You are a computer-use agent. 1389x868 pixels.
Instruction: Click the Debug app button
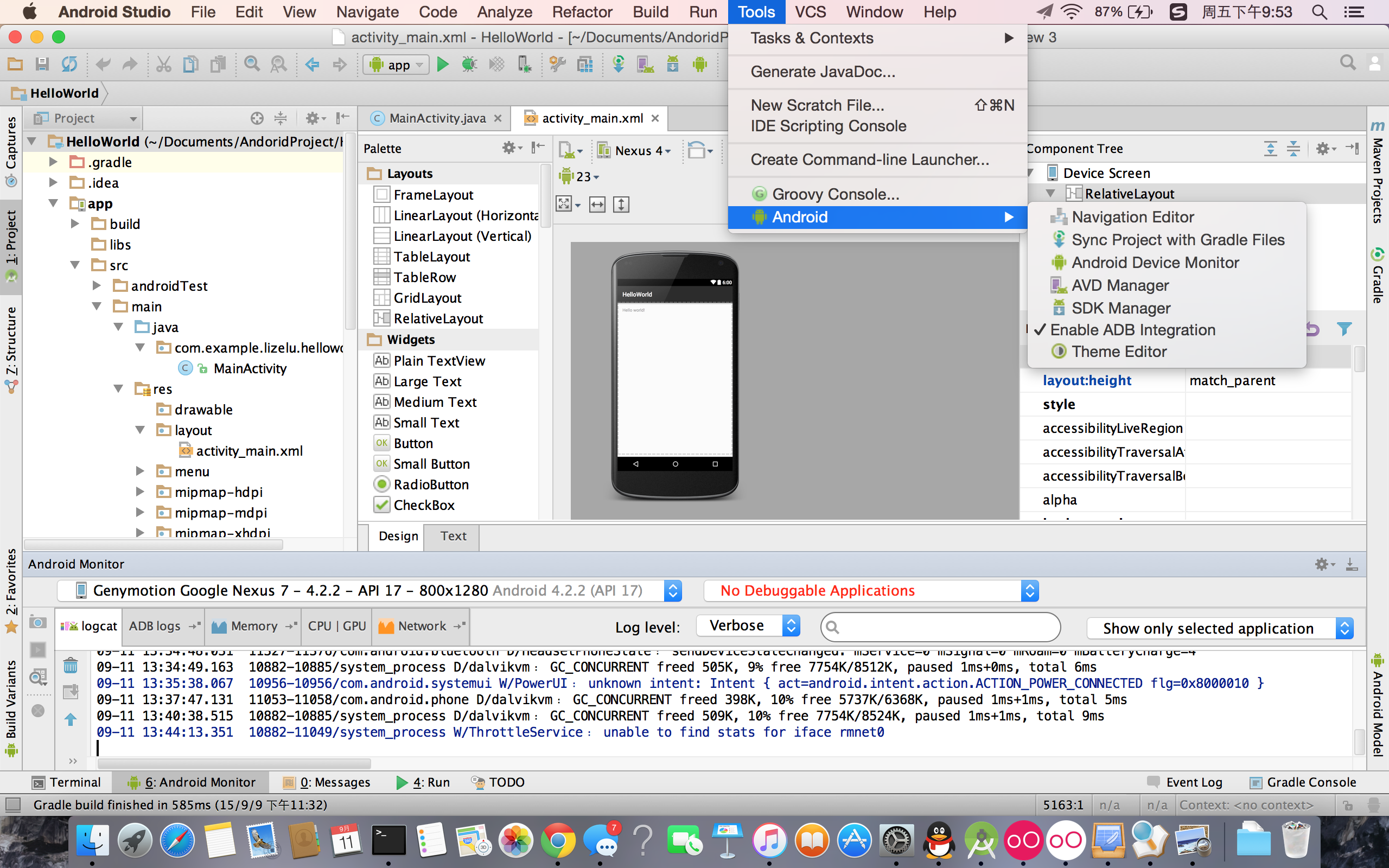[469, 63]
